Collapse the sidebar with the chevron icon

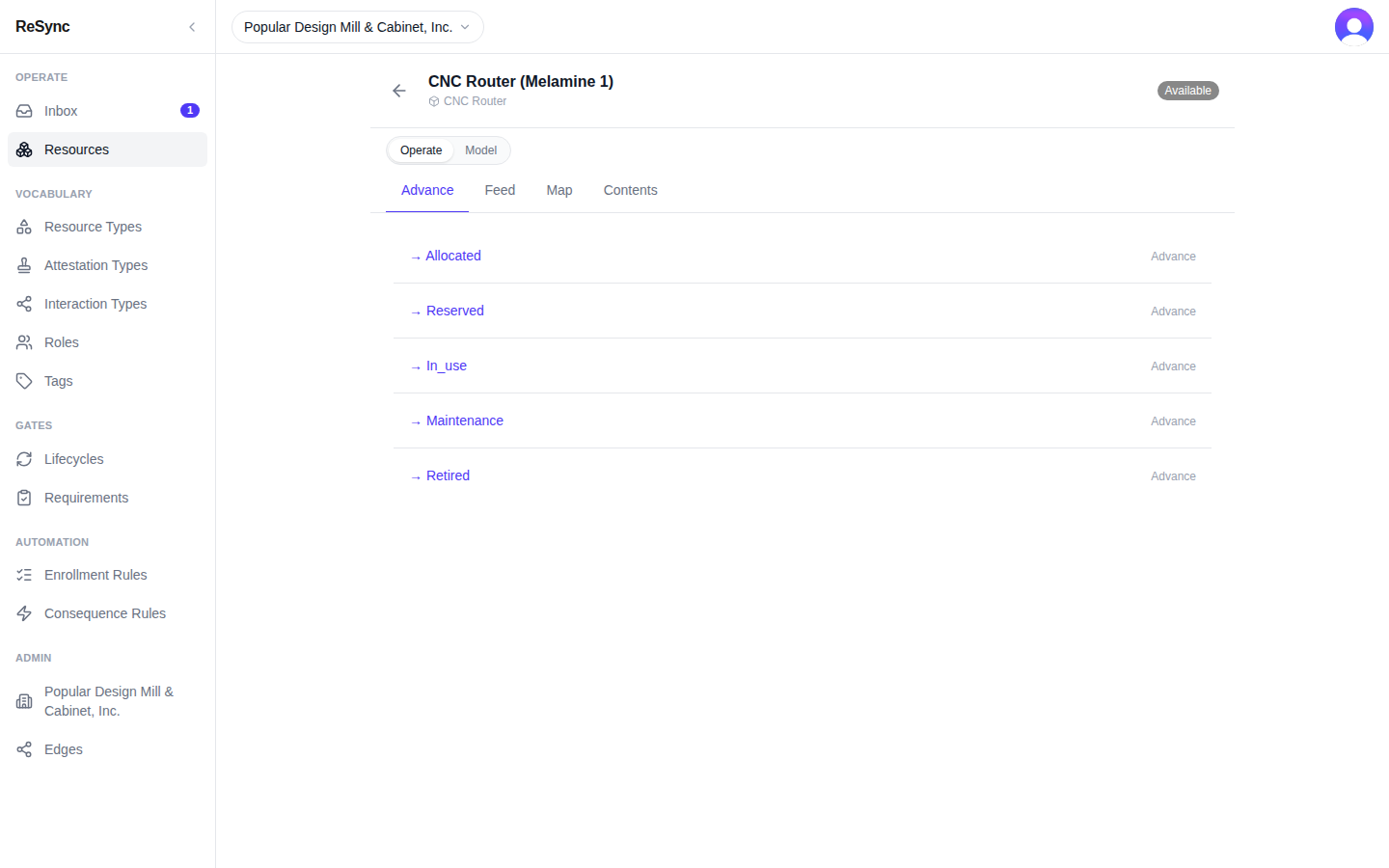pos(192,27)
